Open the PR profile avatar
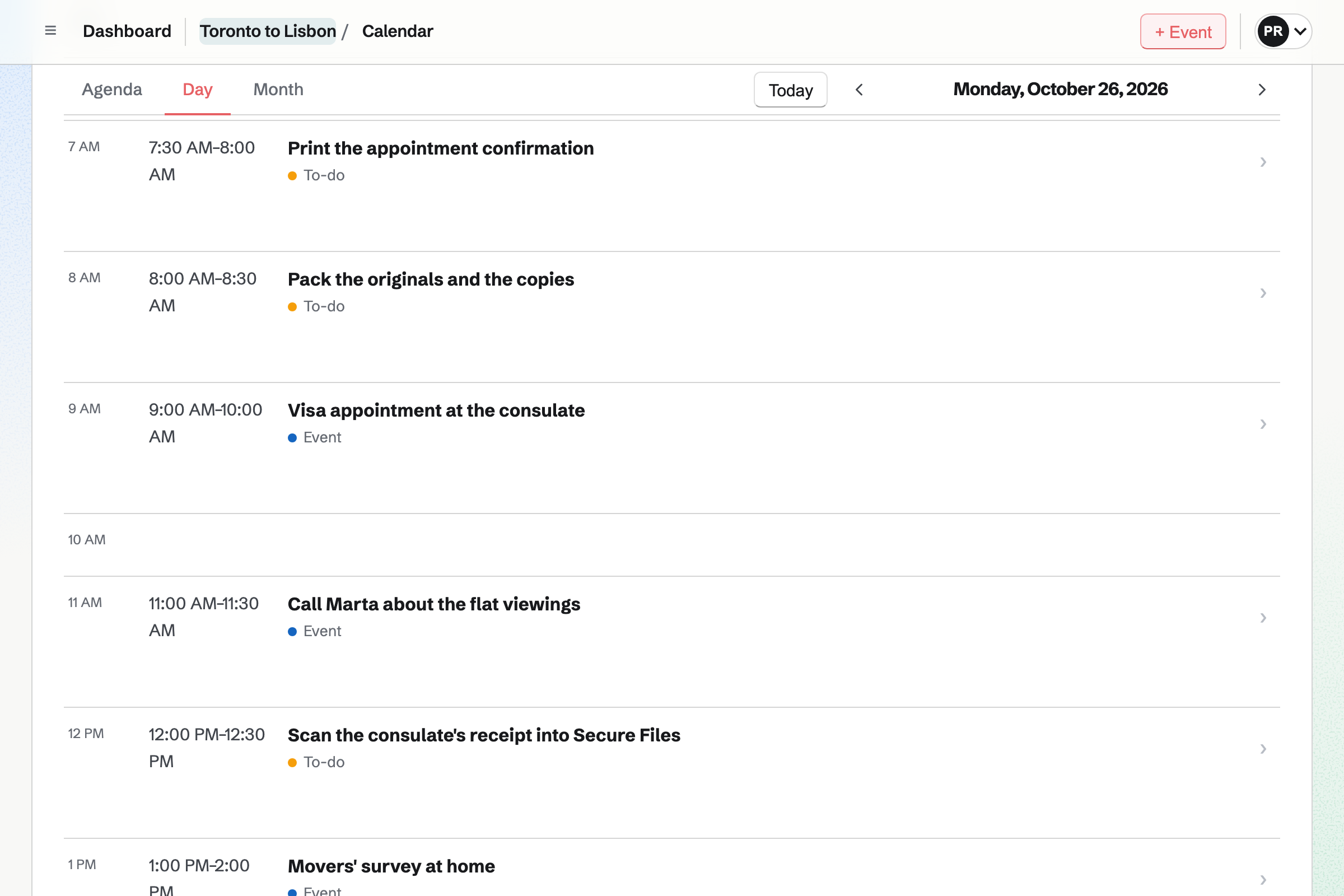 point(1272,31)
